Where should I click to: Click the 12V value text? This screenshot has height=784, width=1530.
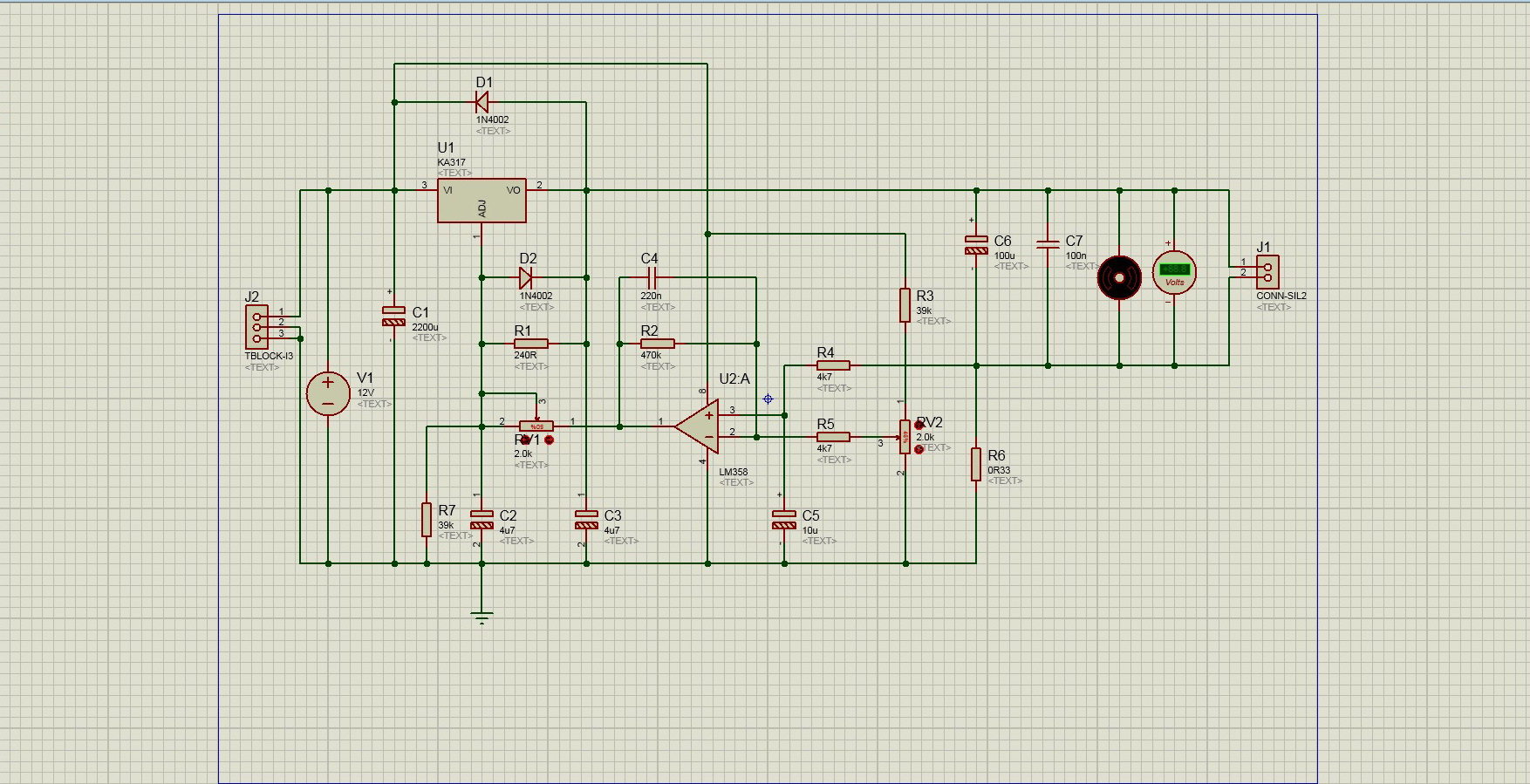click(365, 392)
